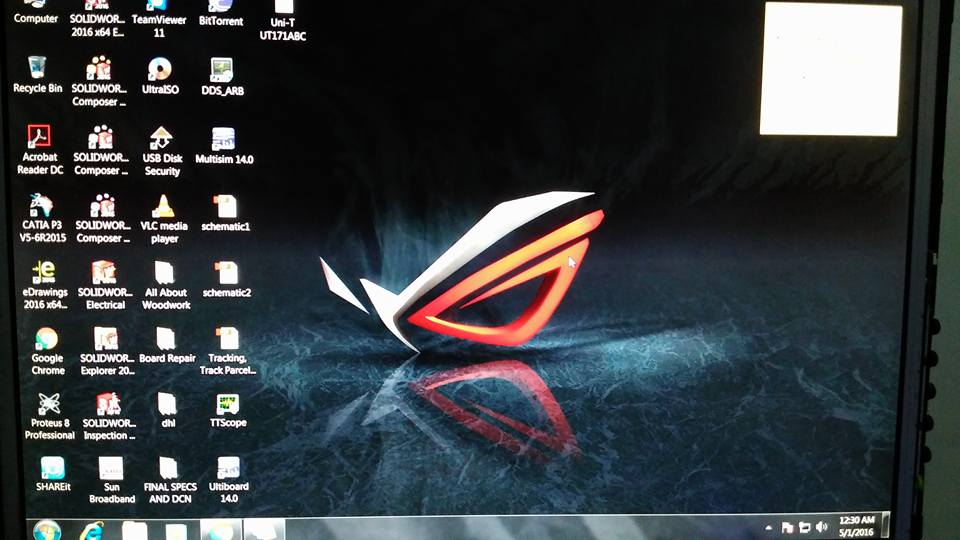
Task: Open the schematic2 file icon
Action: click(227, 279)
